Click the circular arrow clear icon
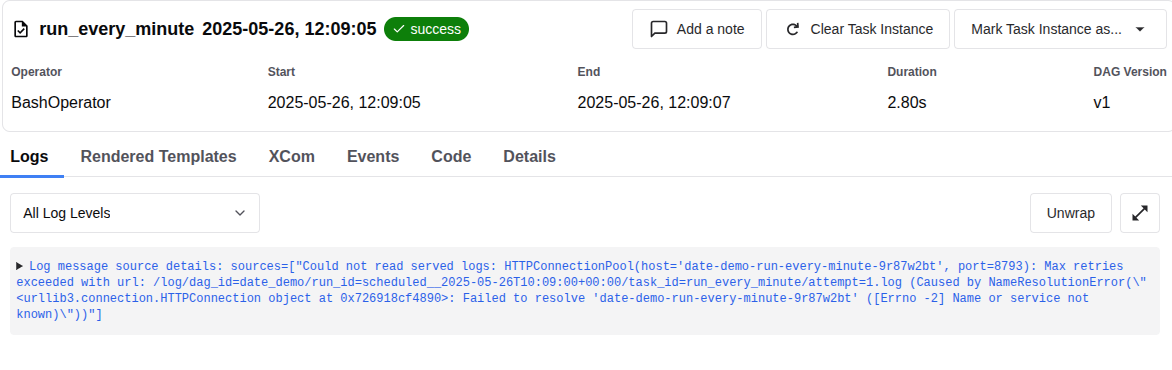Image resolution: width=1172 pixels, height=370 pixels. point(793,29)
